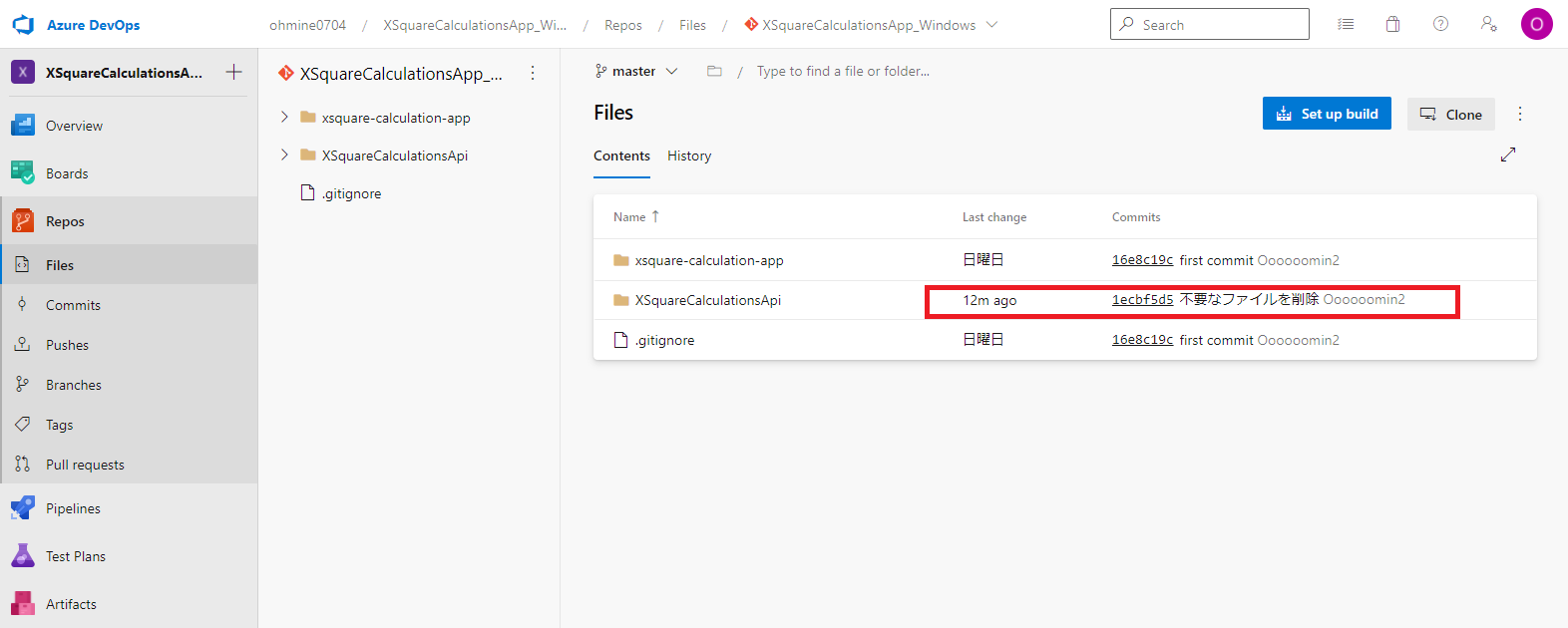Switch to the History tab
This screenshot has height=628, width=1568.
(x=689, y=157)
